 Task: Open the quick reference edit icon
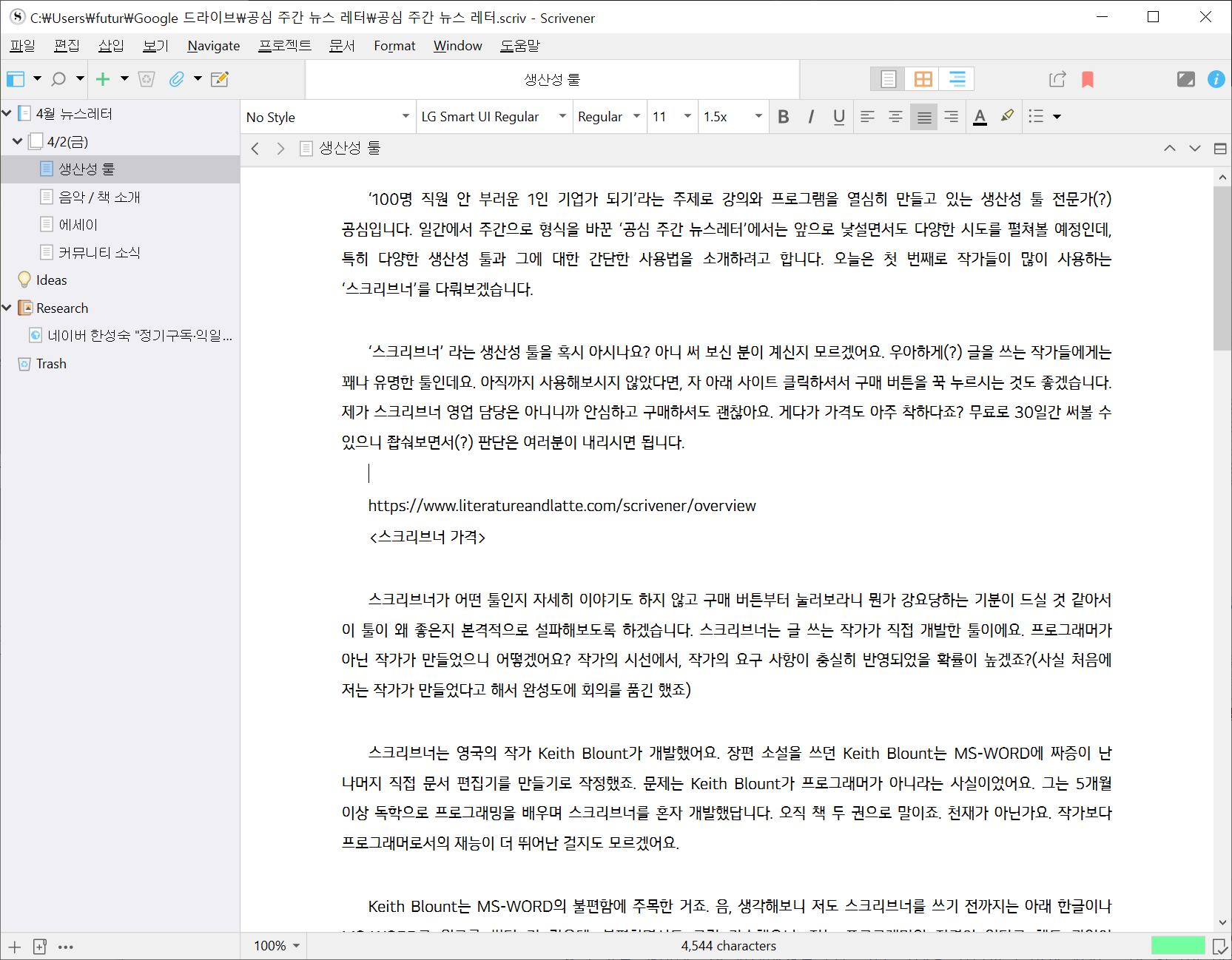220,79
